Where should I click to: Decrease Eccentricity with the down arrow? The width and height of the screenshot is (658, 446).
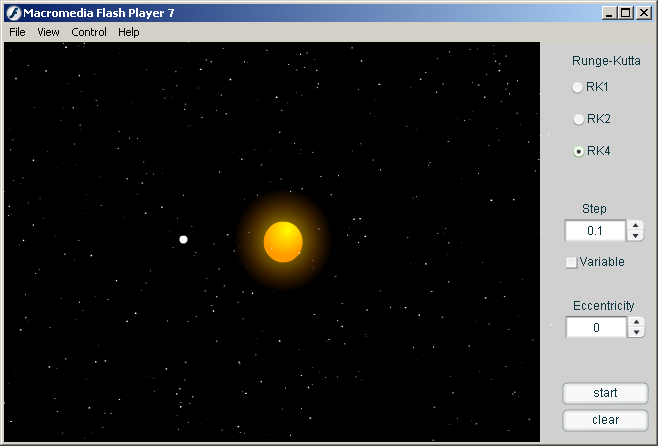point(636,333)
